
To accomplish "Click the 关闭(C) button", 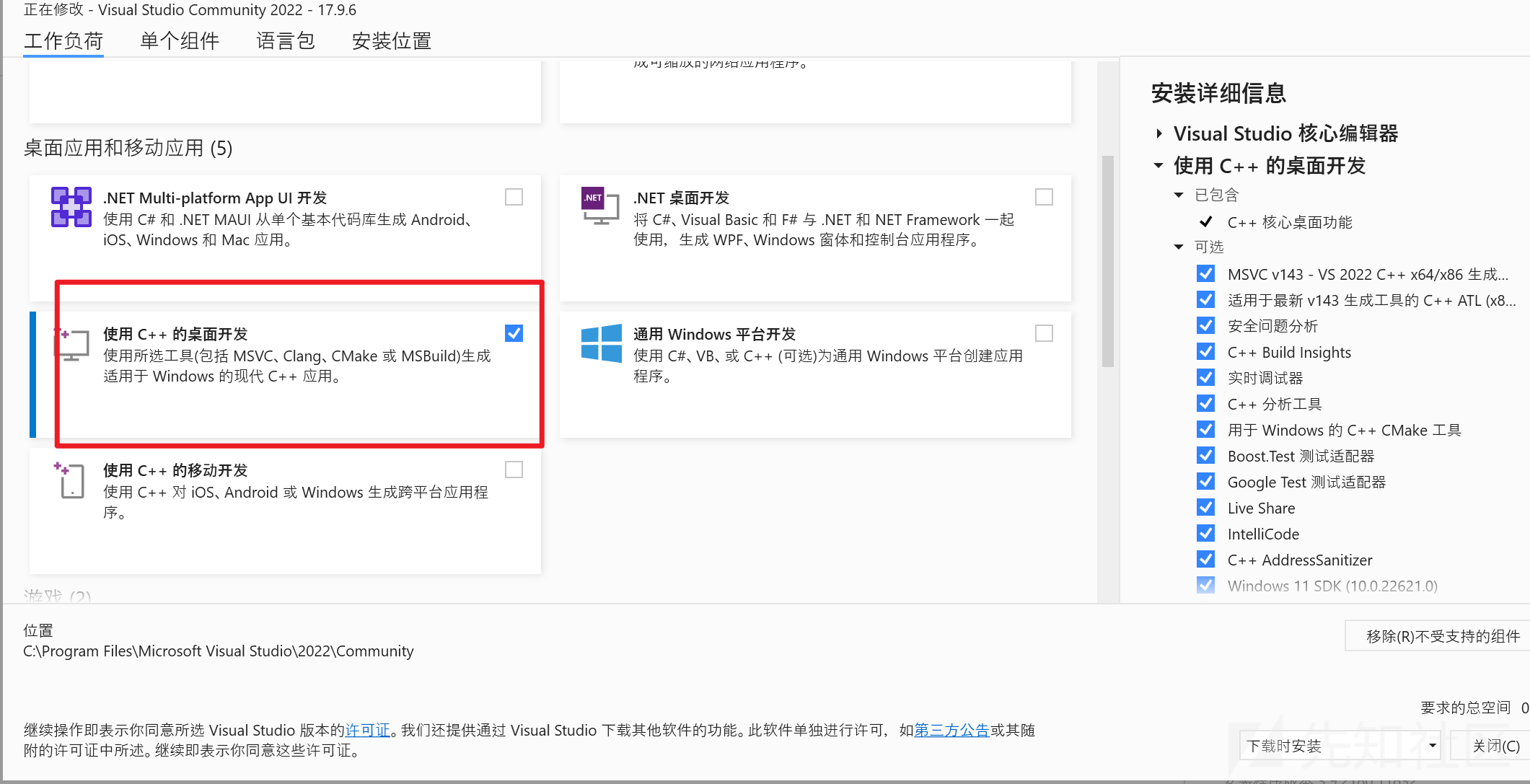I will 1492,746.
